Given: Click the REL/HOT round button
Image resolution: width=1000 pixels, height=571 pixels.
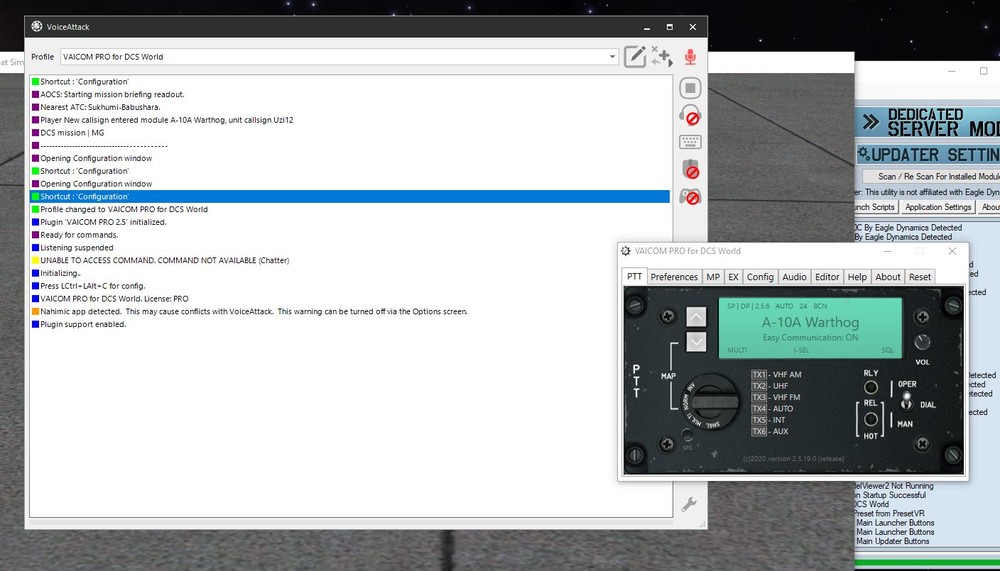Looking at the screenshot, I should [x=871, y=419].
